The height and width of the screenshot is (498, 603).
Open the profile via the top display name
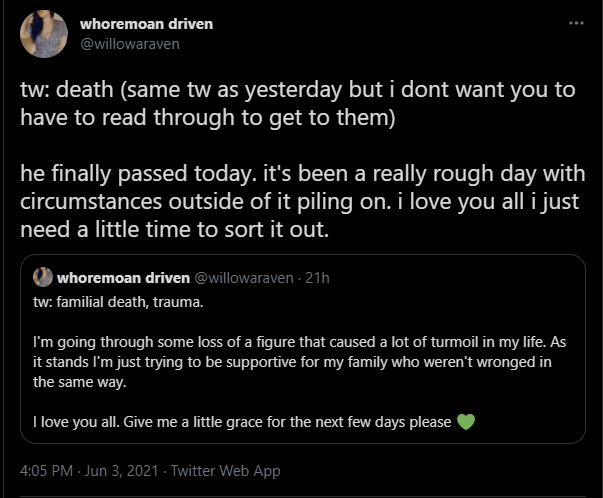[146, 23]
